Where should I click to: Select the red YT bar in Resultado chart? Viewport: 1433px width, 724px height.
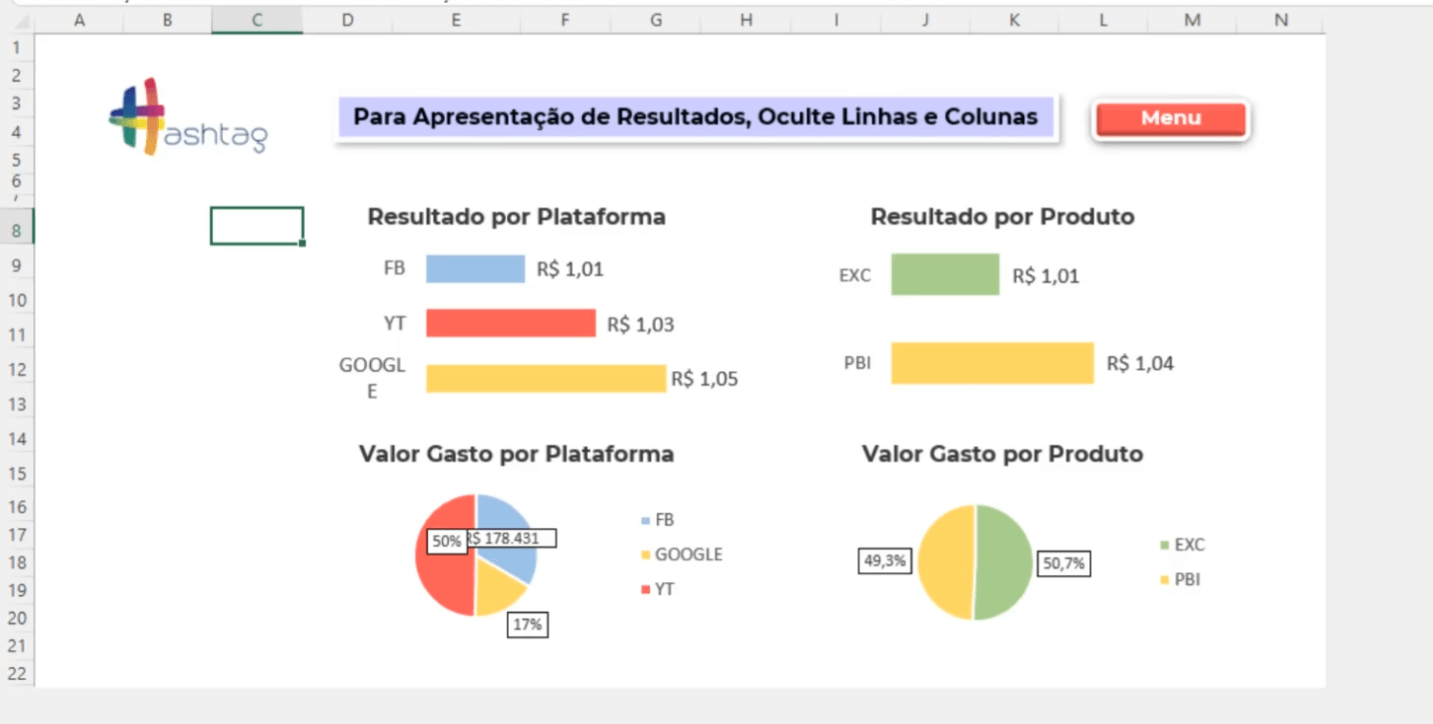click(x=510, y=322)
